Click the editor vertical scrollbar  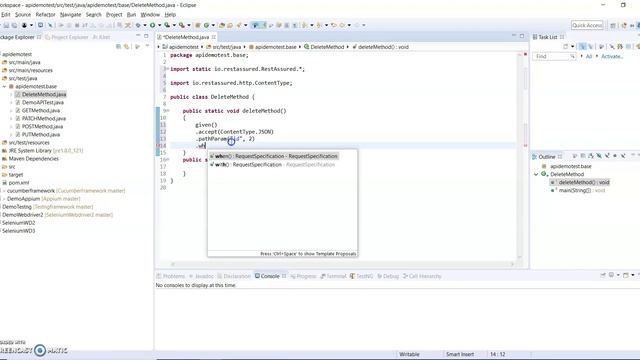(x=520, y=155)
